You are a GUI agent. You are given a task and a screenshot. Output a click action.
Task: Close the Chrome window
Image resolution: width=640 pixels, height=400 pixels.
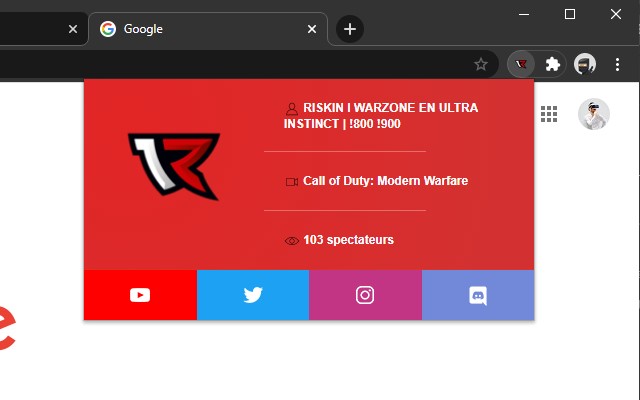pos(616,14)
